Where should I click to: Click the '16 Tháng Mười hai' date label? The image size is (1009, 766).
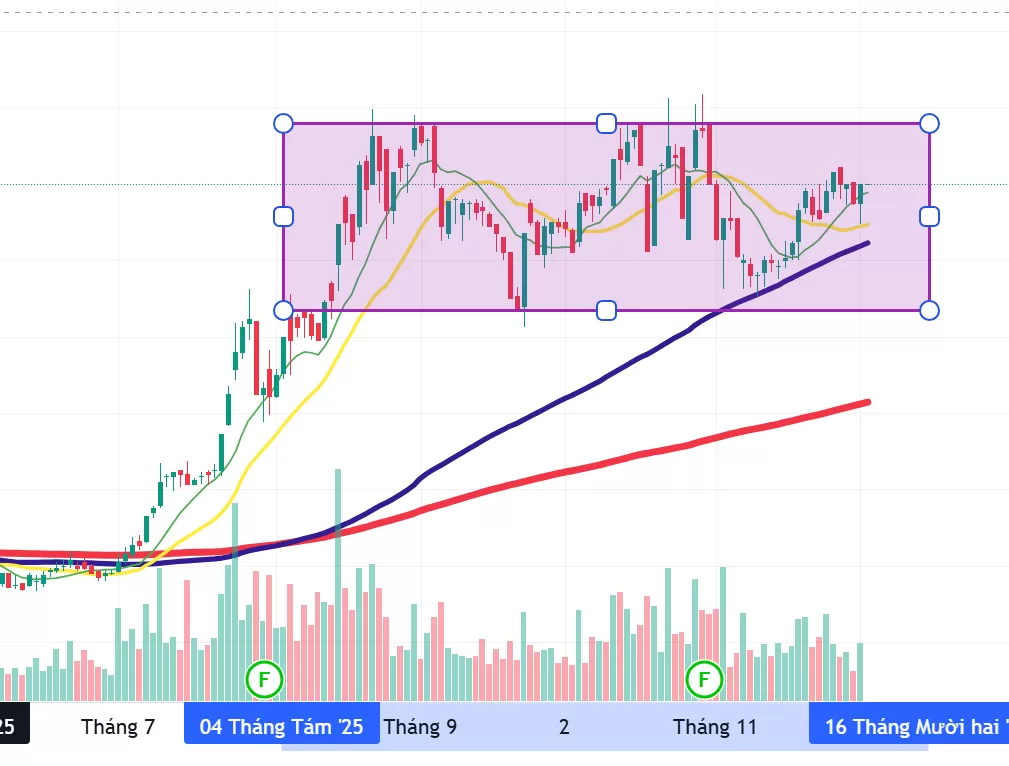click(908, 727)
